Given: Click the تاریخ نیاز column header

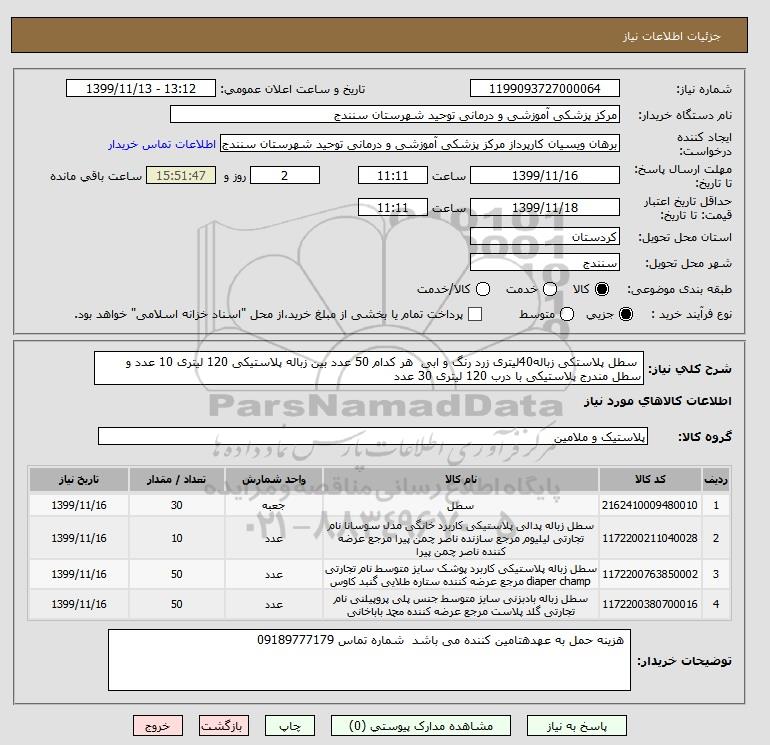Looking at the screenshot, I should (x=79, y=479).
